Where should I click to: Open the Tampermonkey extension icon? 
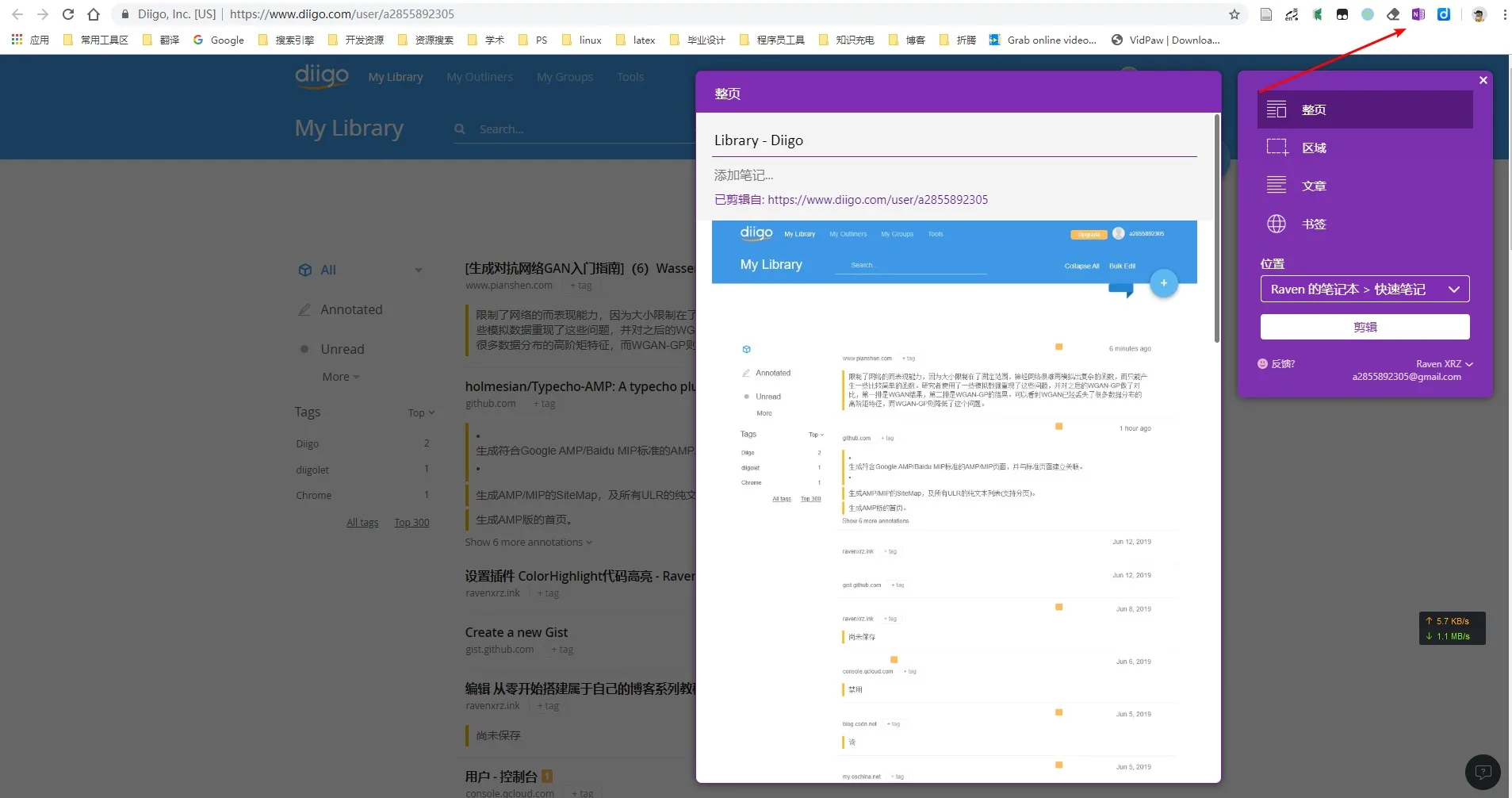(1342, 14)
